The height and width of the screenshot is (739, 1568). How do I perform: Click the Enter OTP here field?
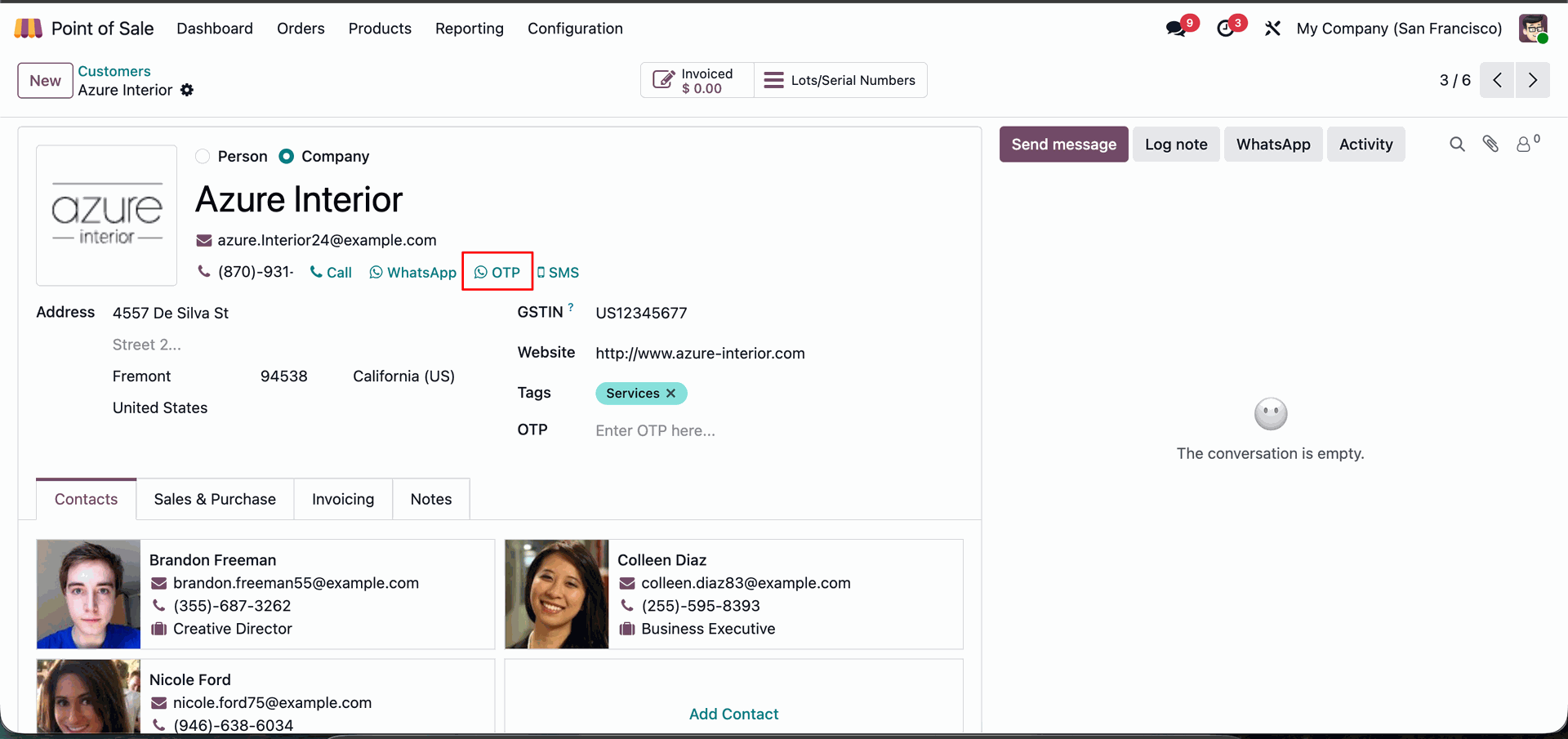point(778,430)
